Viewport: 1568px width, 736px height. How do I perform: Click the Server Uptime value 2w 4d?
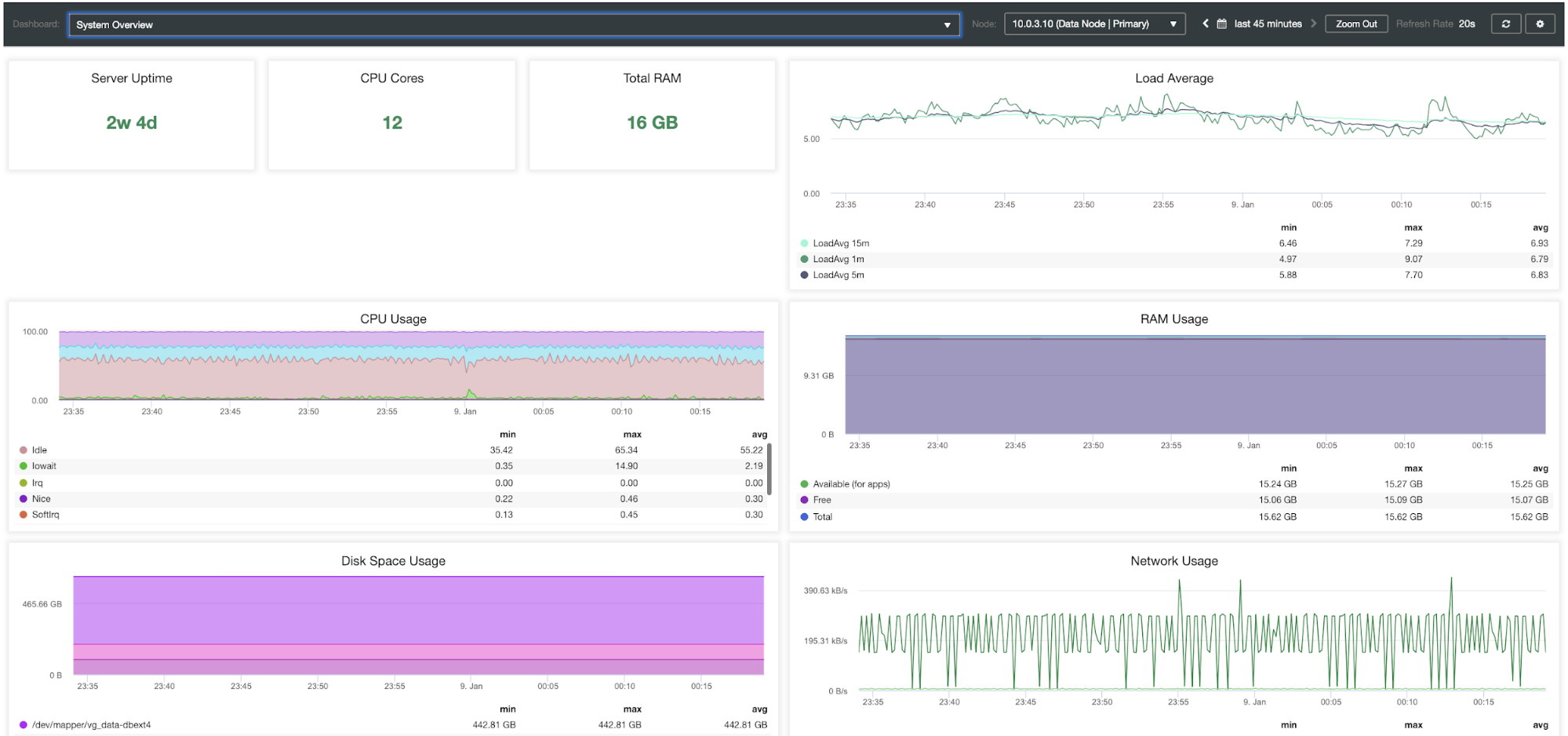coord(132,122)
